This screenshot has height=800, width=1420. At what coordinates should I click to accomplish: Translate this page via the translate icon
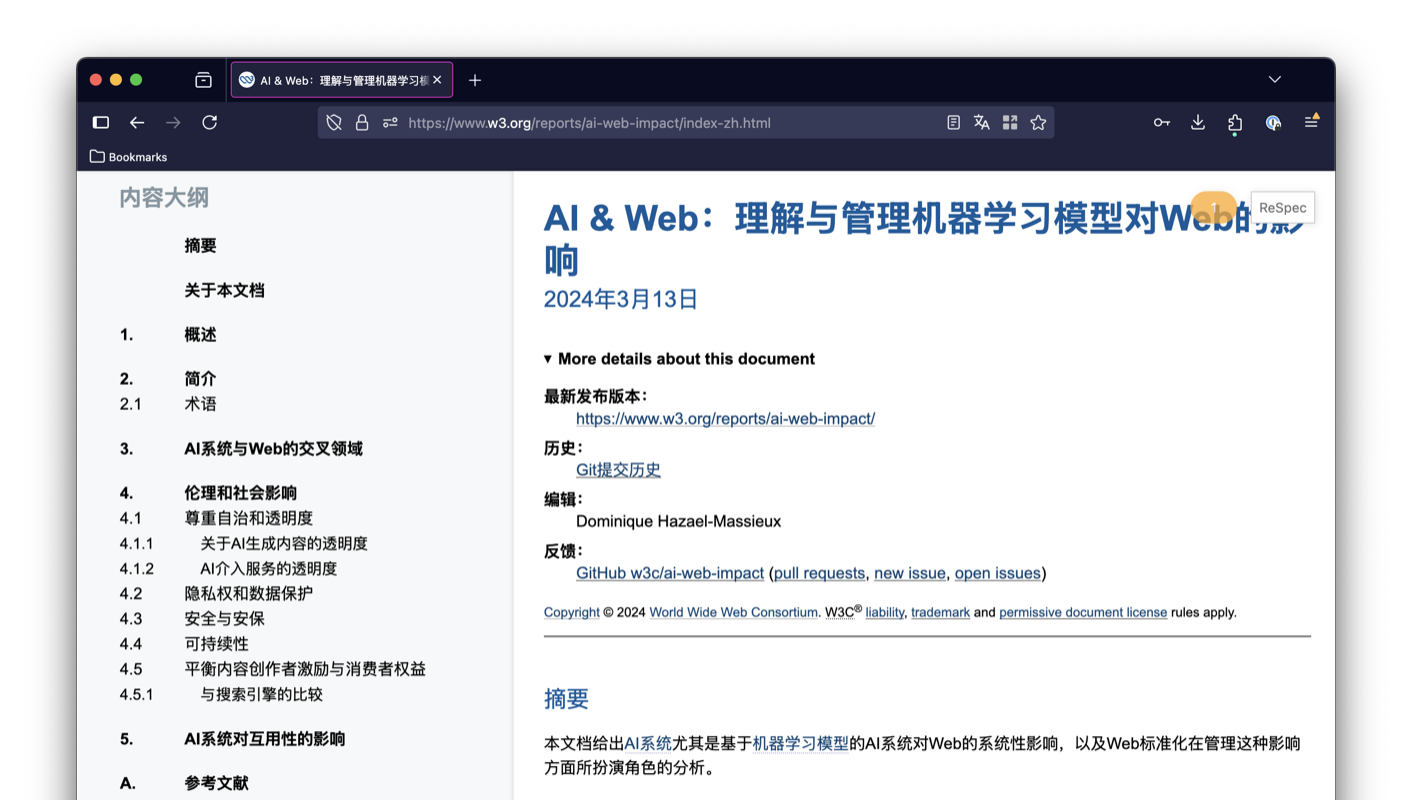pyautogui.click(x=981, y=122)
